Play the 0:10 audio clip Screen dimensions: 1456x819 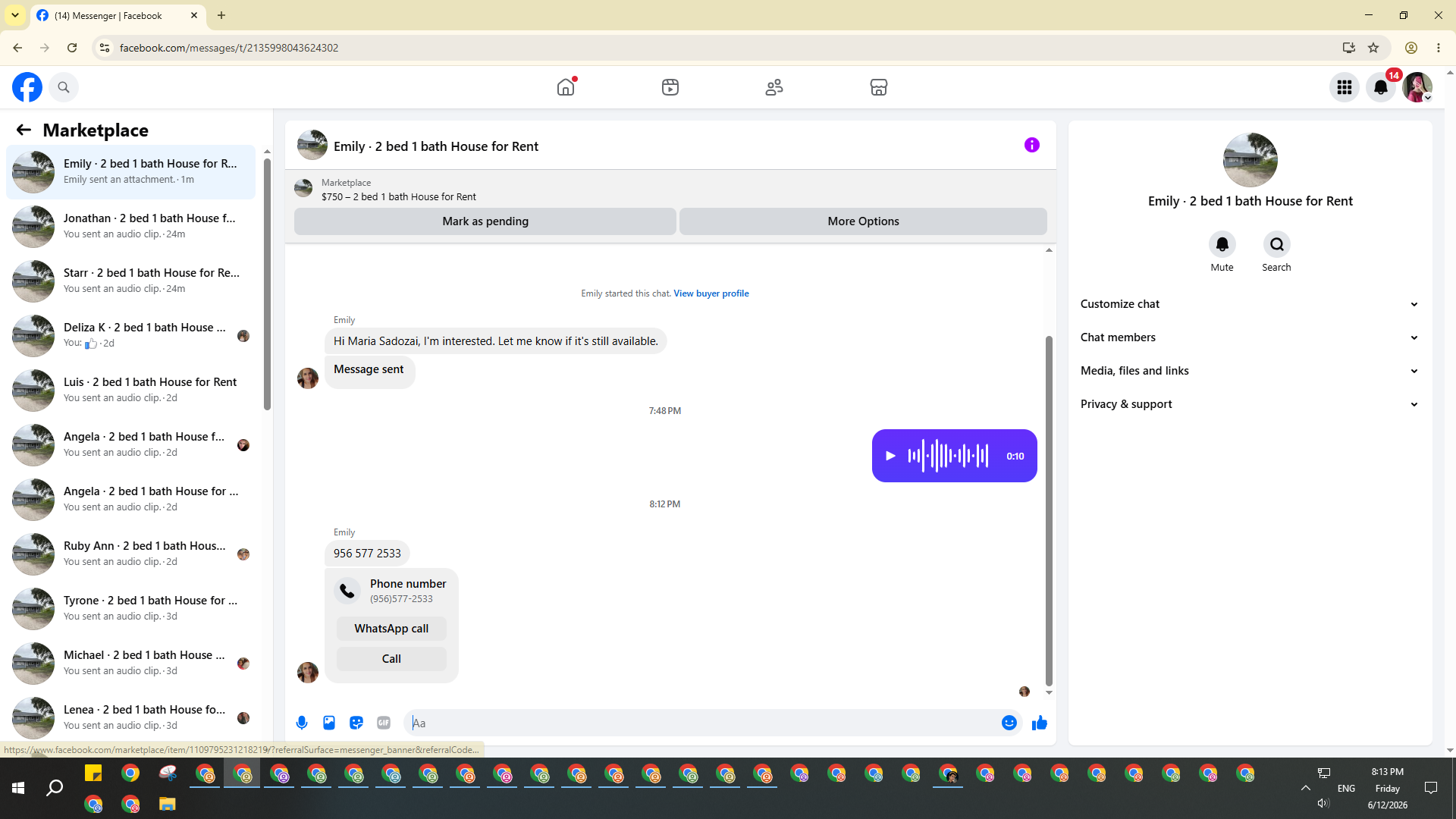point(891,456)
